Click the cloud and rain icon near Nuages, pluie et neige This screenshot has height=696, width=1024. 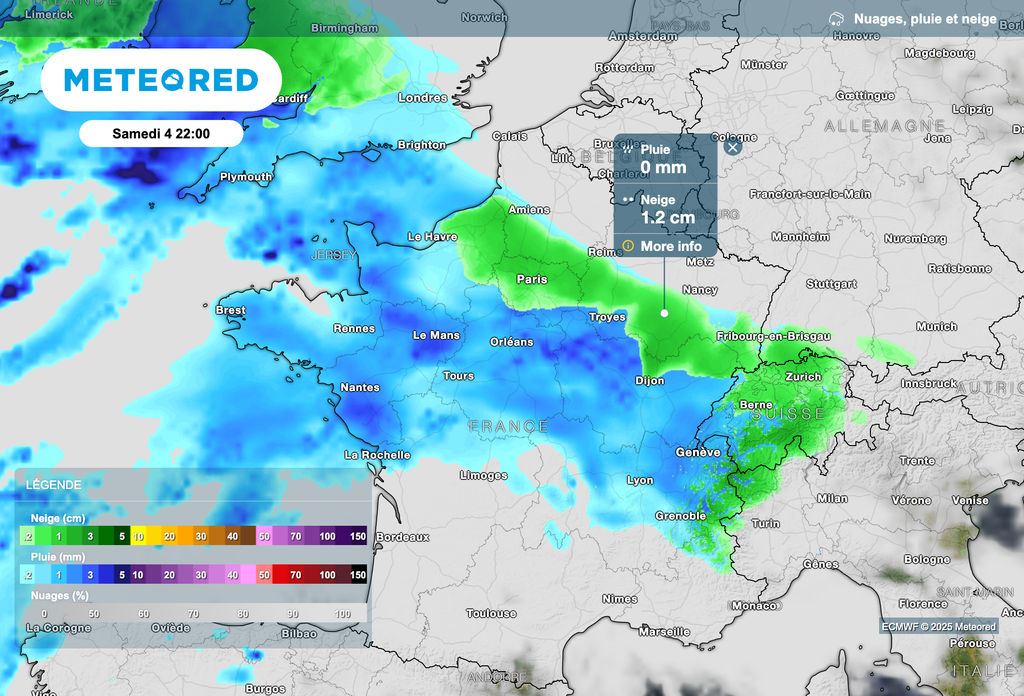coord(837,16)
